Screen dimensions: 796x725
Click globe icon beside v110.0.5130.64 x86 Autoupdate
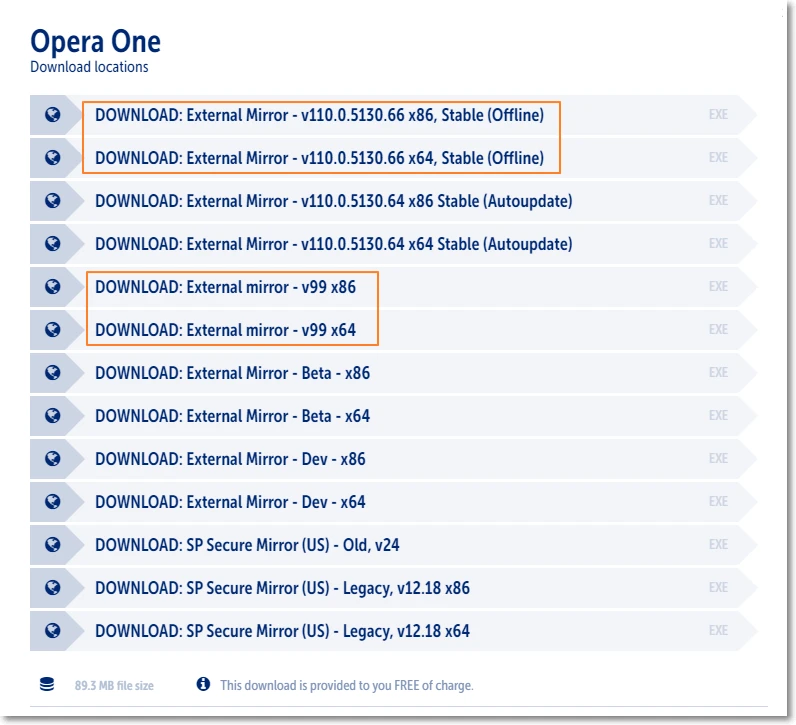pos(53,201)
